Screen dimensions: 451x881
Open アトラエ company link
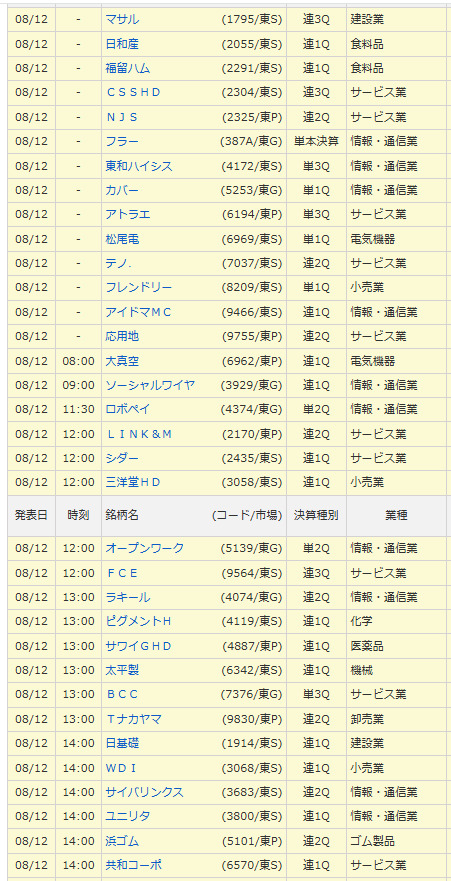click(128, 214)
